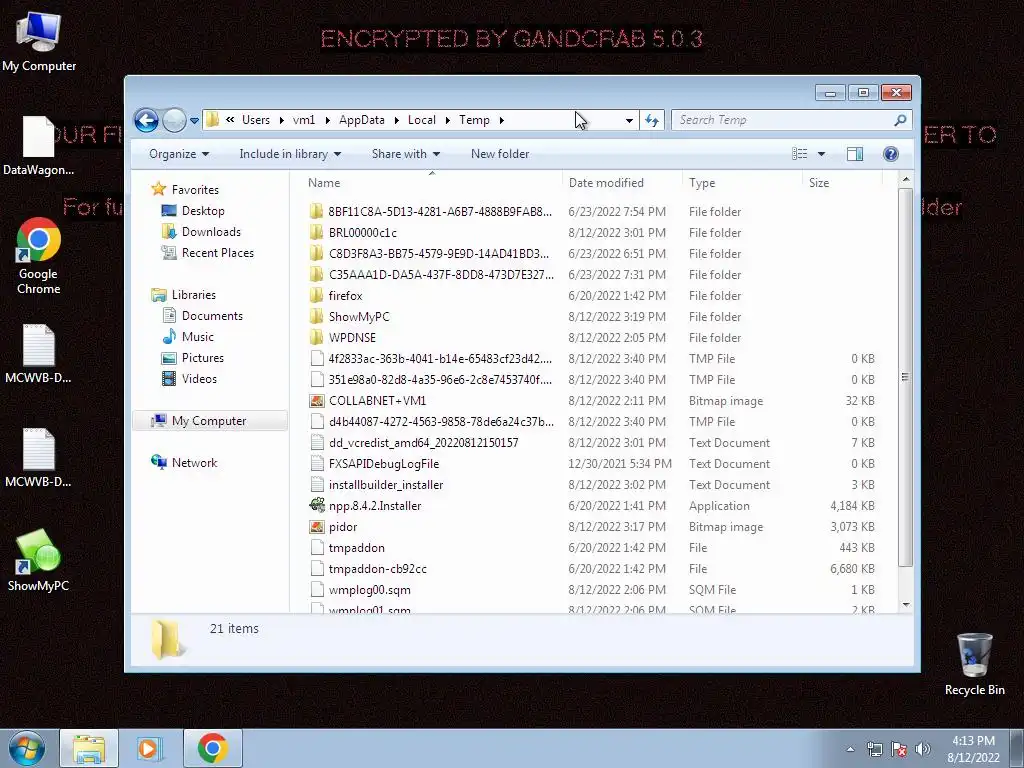Select the BRL00000c1c folder icon
1024x768 pixels.
coord(317,232)
